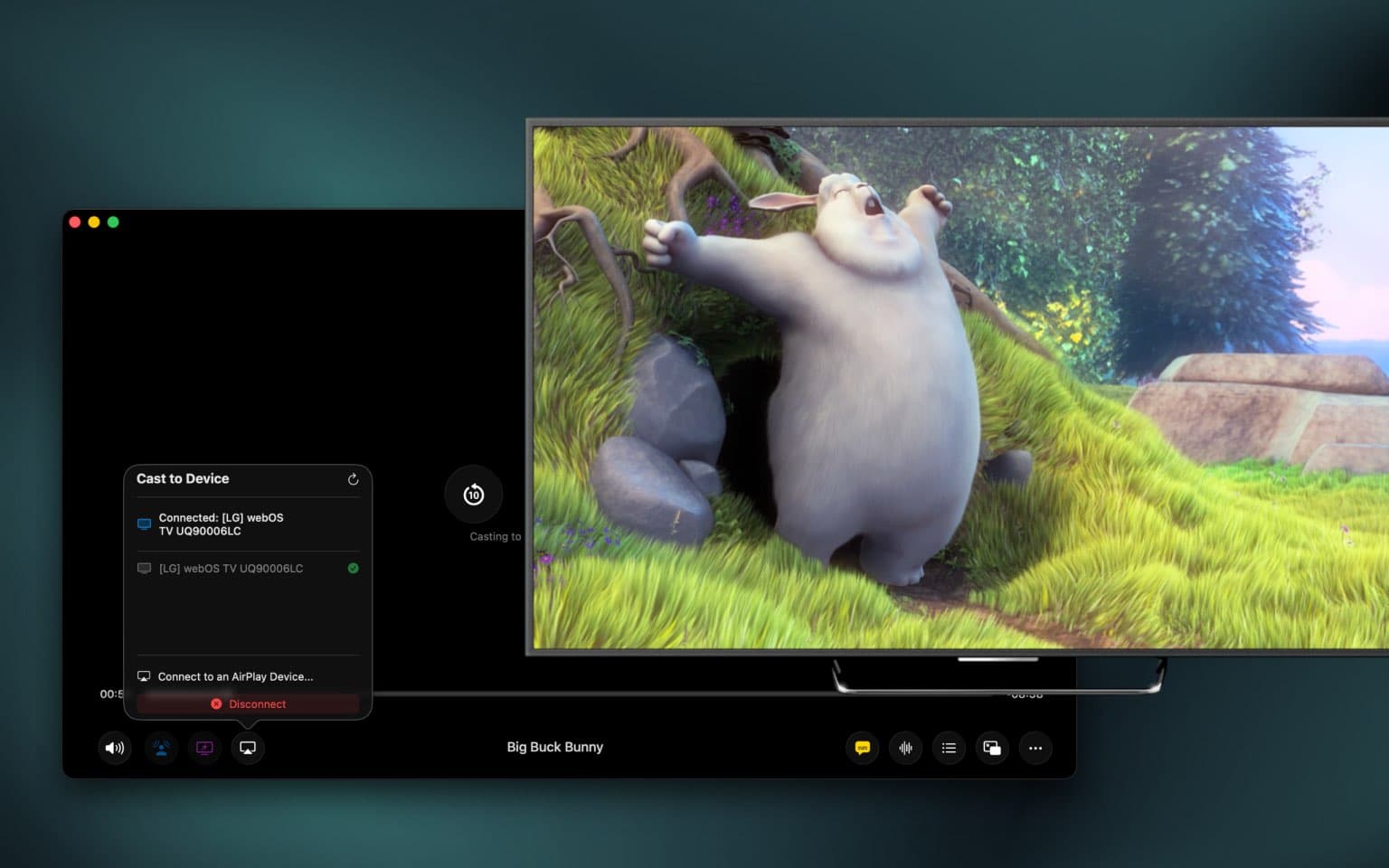Viewport: 1389px width, 868px height.
Task: Toggle mute using the speaker control
Action: [114, 748]
